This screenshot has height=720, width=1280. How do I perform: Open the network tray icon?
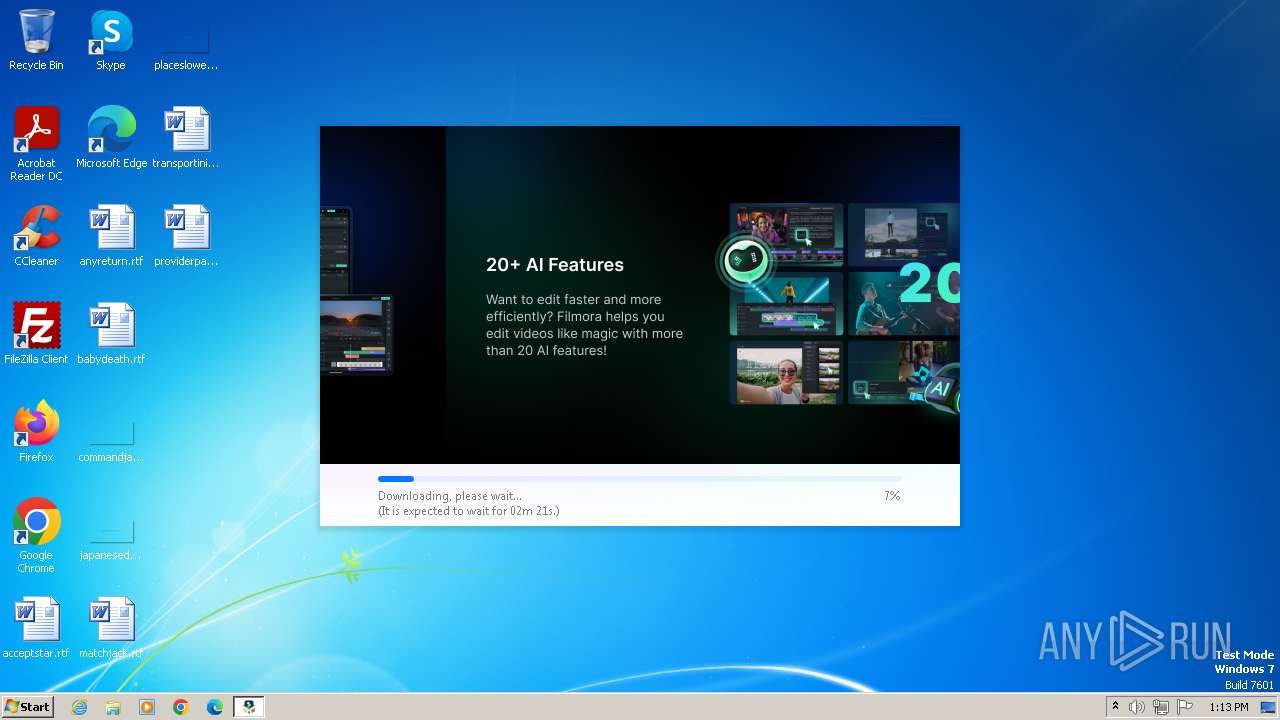coord(1161,707)
